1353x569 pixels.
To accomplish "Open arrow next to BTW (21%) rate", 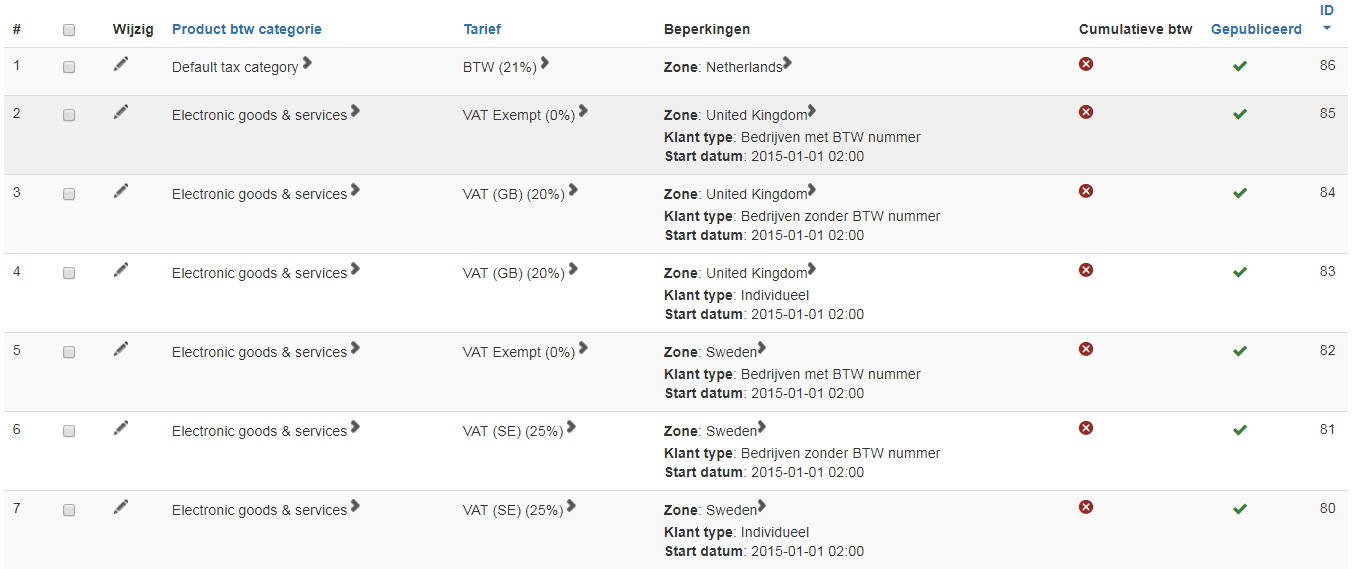I will click(545, 63).
